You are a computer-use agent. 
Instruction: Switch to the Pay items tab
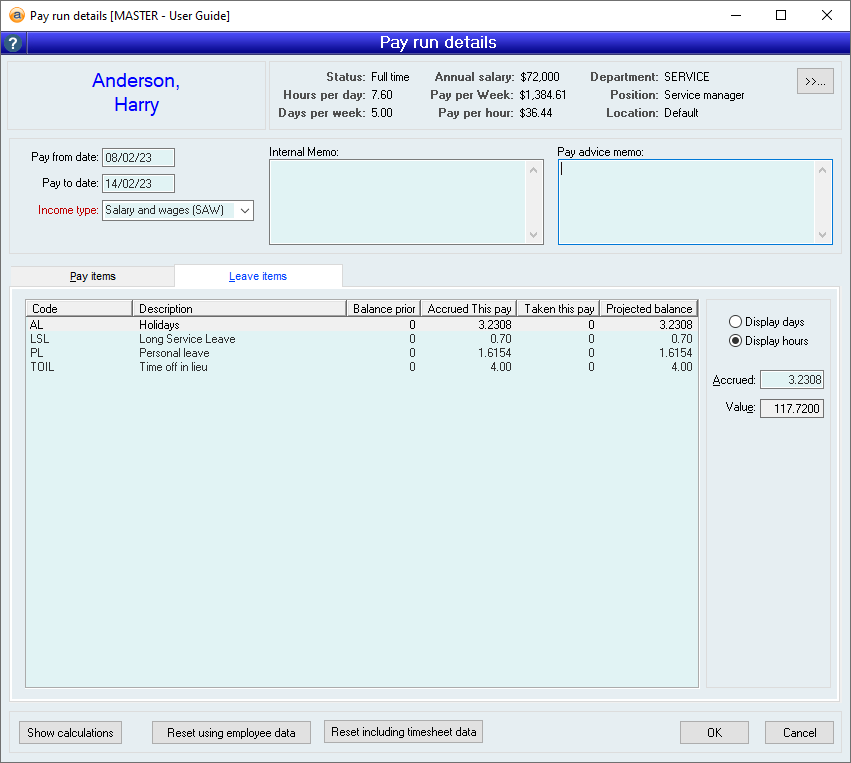pyautogui.click(x=92, y=276)
